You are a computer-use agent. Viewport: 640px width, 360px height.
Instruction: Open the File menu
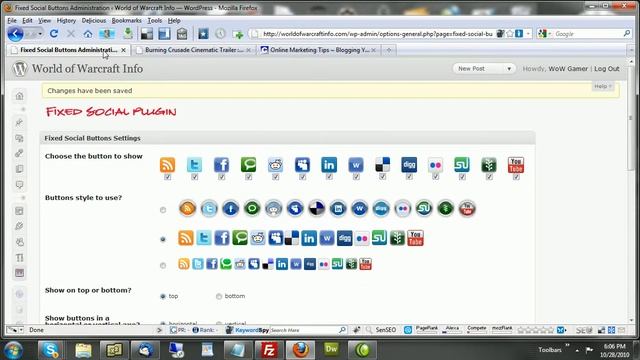(12, 20)
